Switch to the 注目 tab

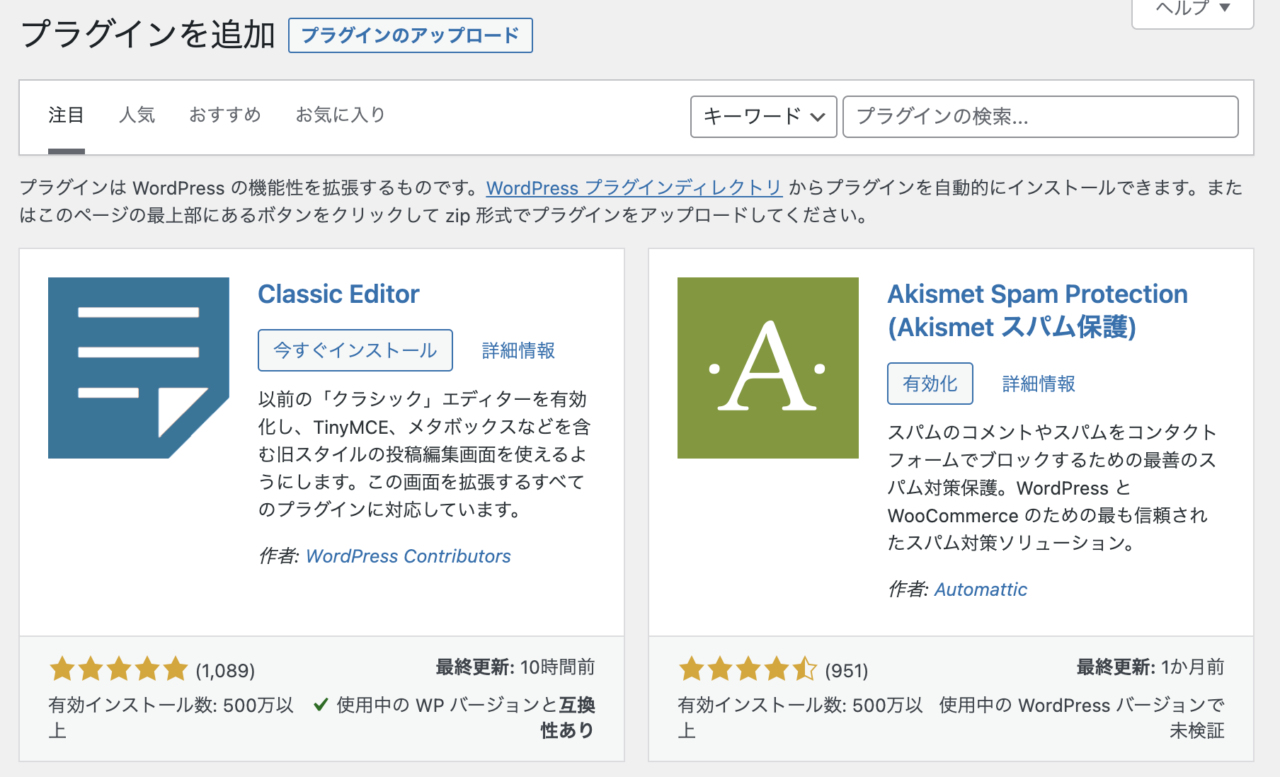pyautogui.click(x=66, y=115)
